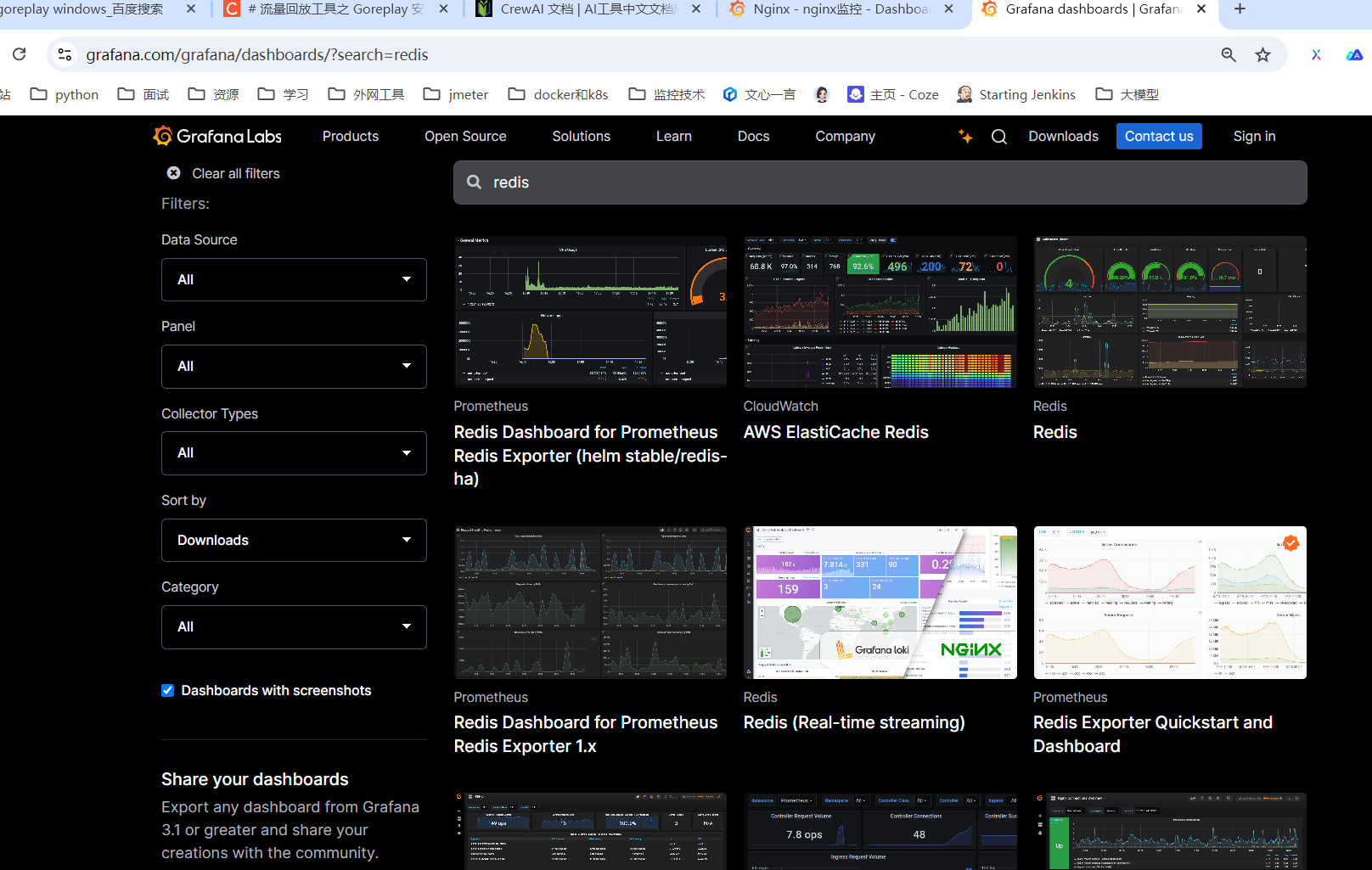Open Redis Dashboard for Prometheus helm stable/redis-ha link
Viewport: 1372px width, 870px height.
pos(590,456)
